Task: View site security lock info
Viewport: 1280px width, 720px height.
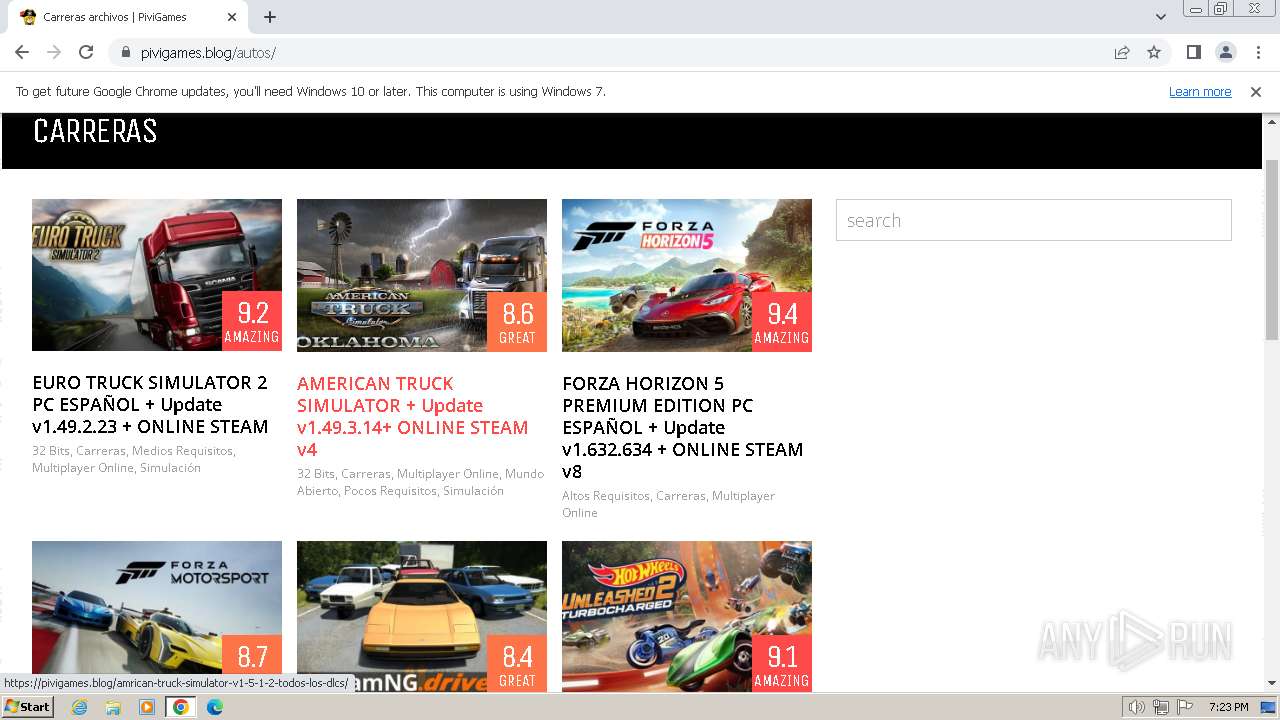Action: pyautogui.click(x=126, y=52)
